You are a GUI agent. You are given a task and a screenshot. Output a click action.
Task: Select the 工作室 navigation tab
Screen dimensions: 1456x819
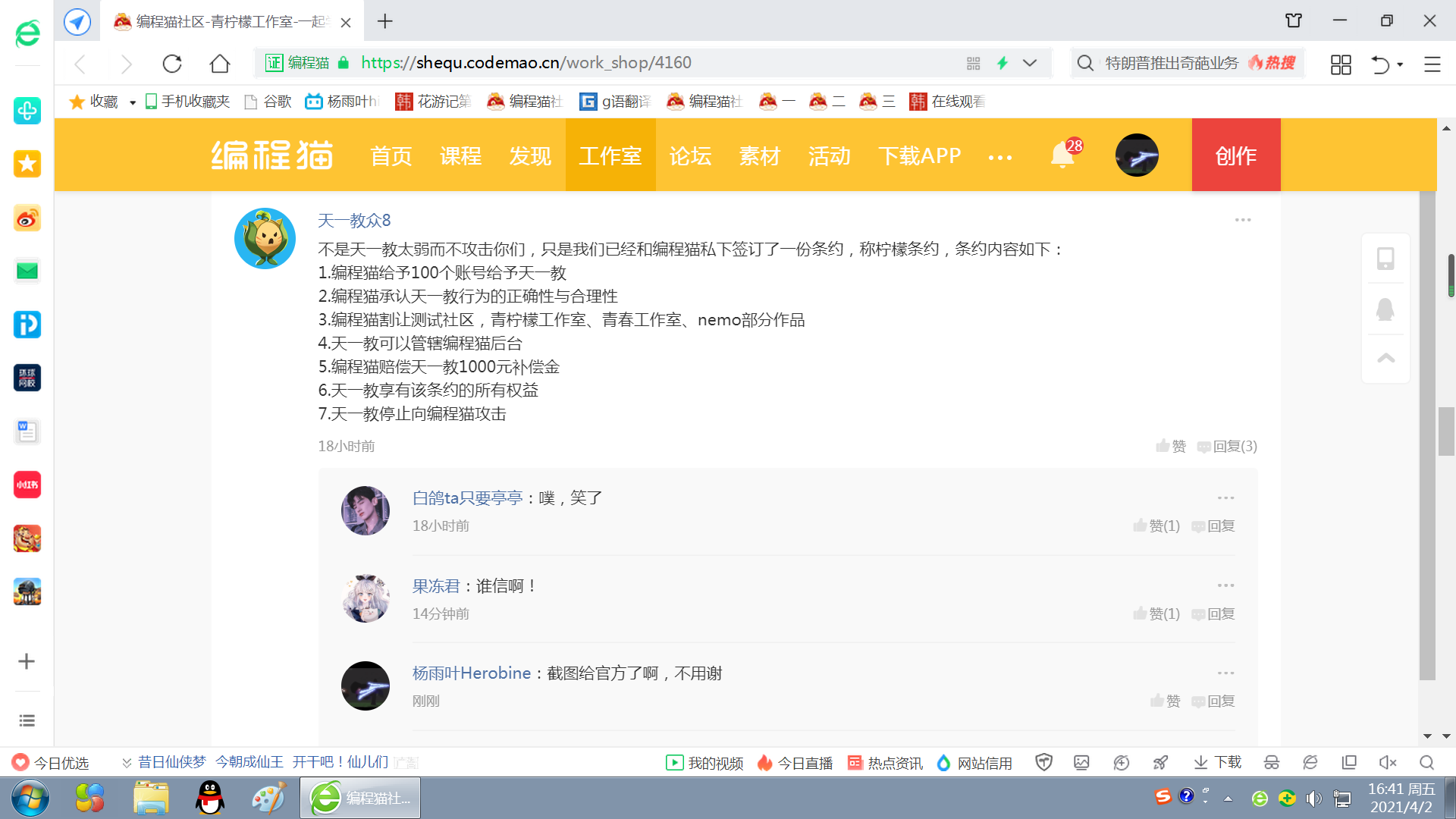tap(610, 155)
